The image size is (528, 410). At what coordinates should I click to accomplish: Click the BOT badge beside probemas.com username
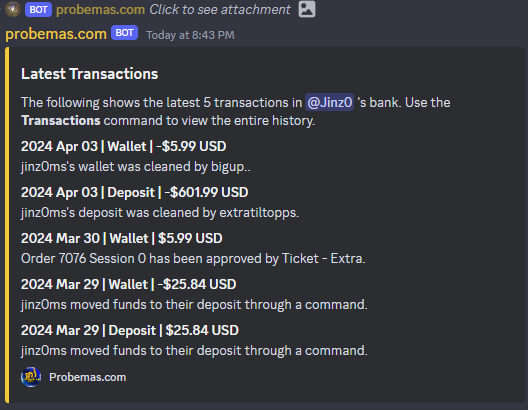(124, 33)
